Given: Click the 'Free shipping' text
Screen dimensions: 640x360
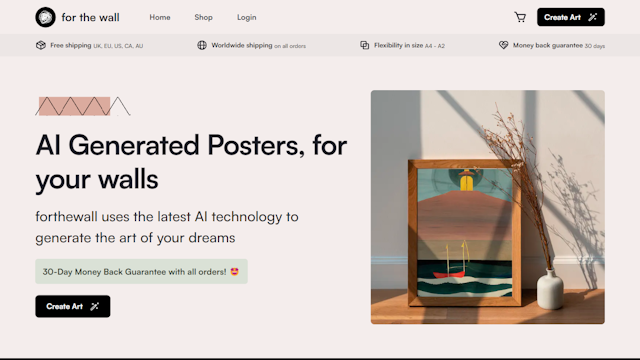Looking at the screenshot, I should coord(71,45).
